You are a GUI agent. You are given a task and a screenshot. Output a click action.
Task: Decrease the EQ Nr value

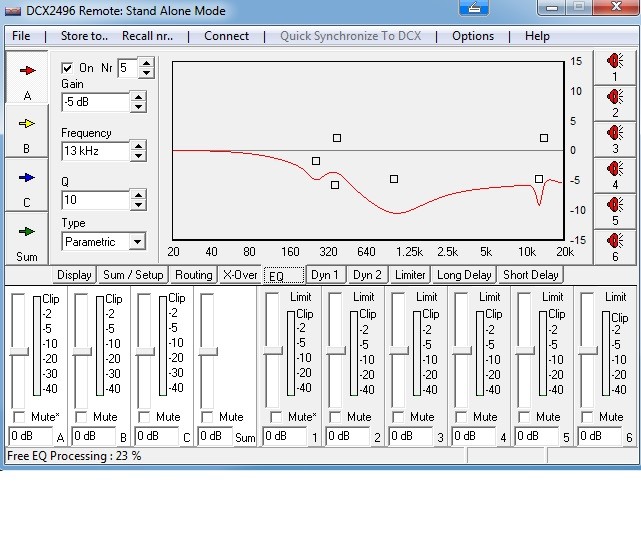(x=146, y=73)
